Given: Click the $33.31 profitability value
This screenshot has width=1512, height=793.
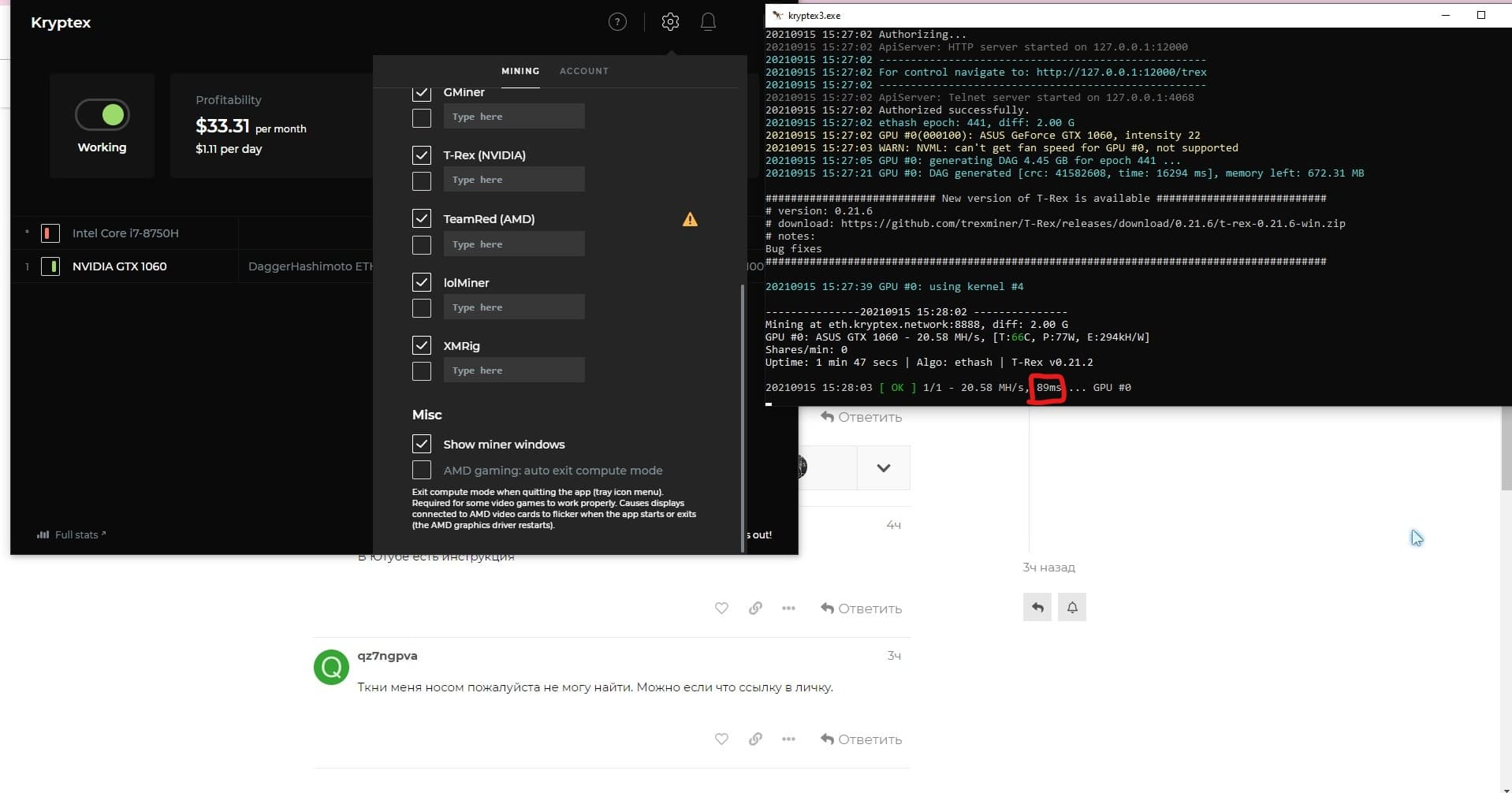Looking at the screenshot, I should point(222,126).
